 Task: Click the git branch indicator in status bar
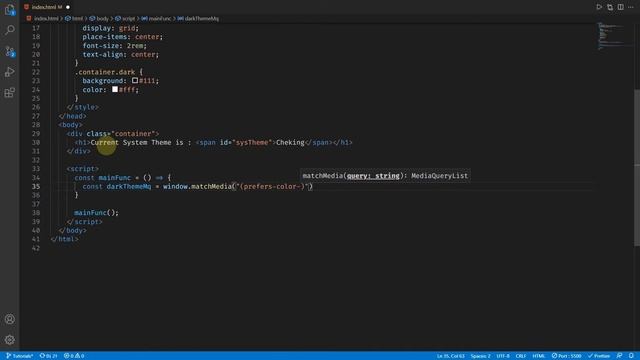point(20,356)
